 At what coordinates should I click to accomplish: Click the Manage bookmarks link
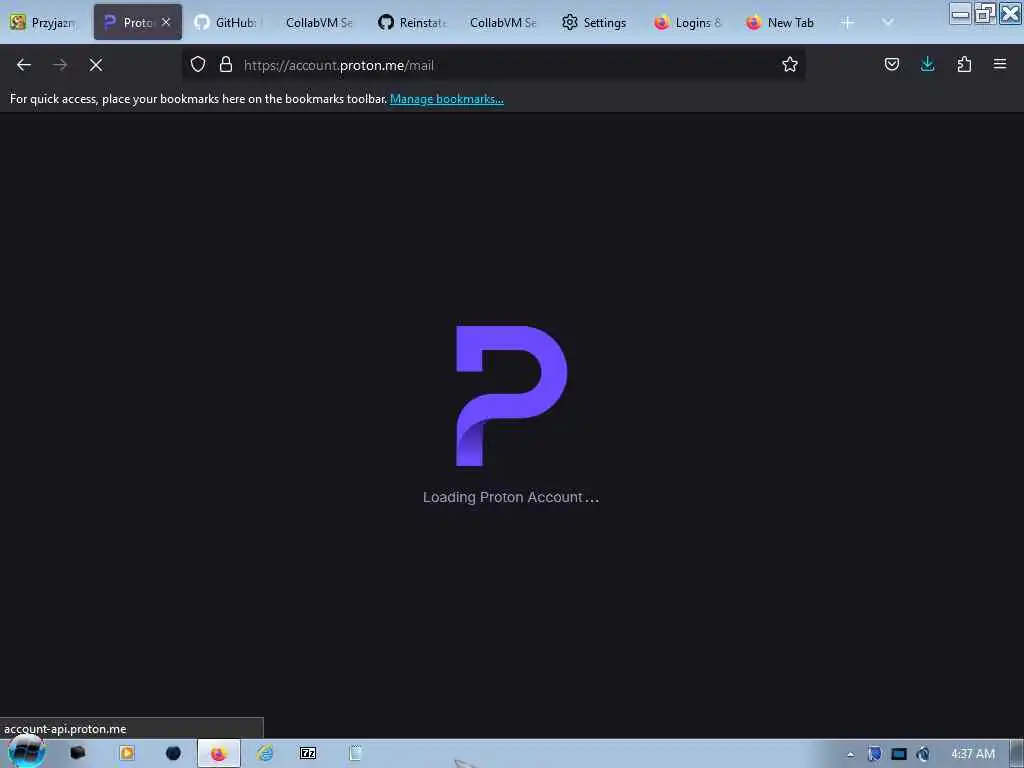(447, 99)
